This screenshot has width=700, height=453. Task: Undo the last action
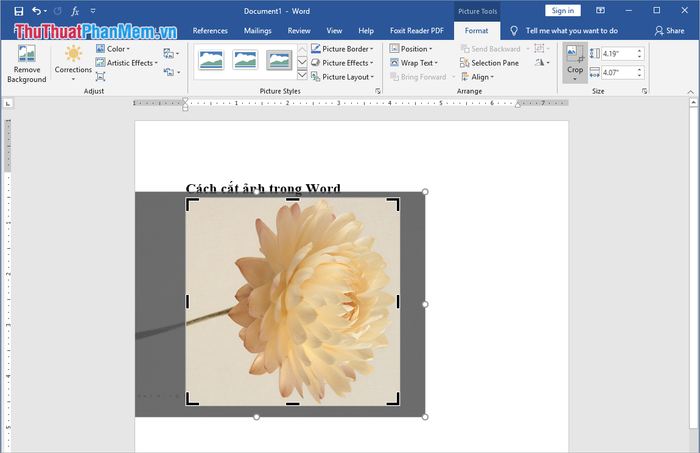pos(36,11)
